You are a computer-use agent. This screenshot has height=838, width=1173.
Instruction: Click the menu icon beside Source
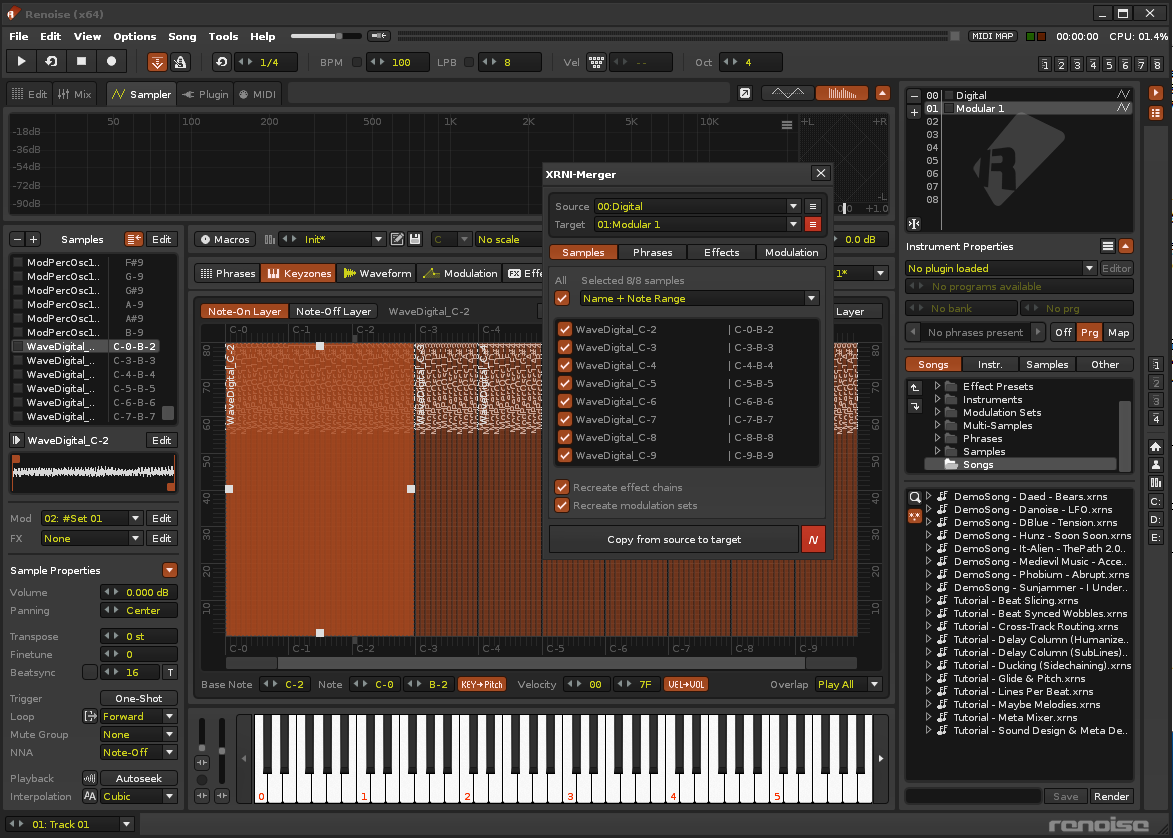(813, 207)
